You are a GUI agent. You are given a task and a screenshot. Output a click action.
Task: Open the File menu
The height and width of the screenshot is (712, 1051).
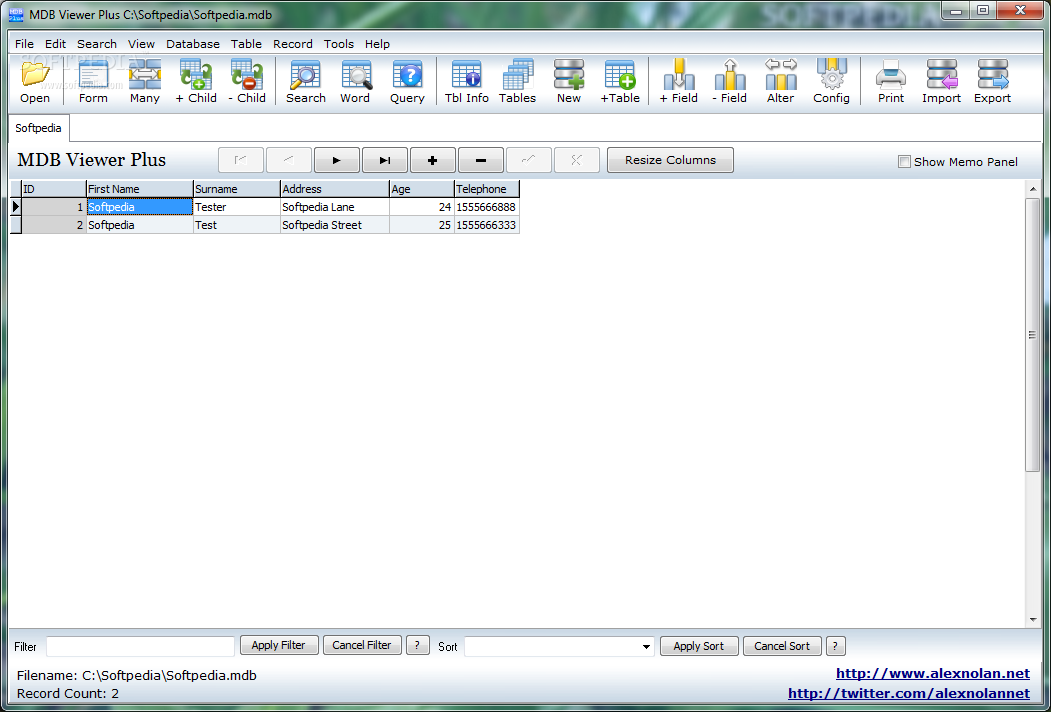(24, 44)
